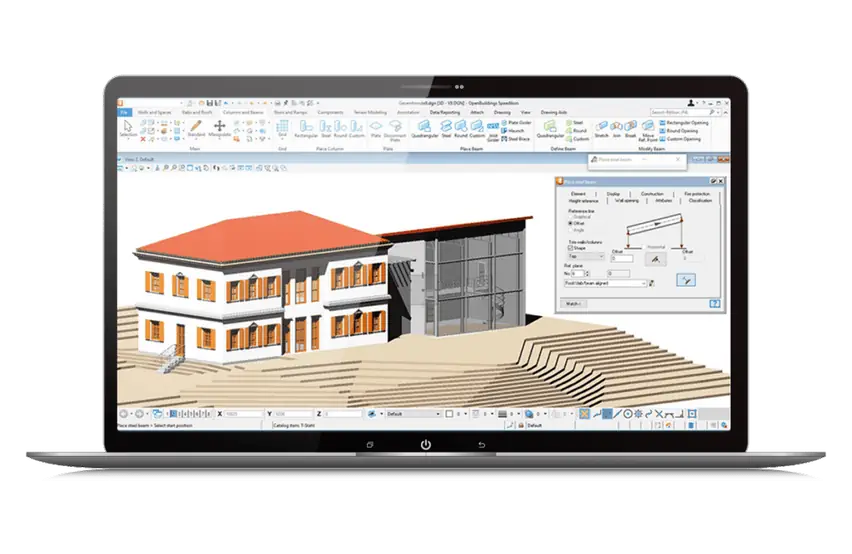Close the Place steel beam floating toolbar
The height and width of the screenshot is (554, 852).
678,160
